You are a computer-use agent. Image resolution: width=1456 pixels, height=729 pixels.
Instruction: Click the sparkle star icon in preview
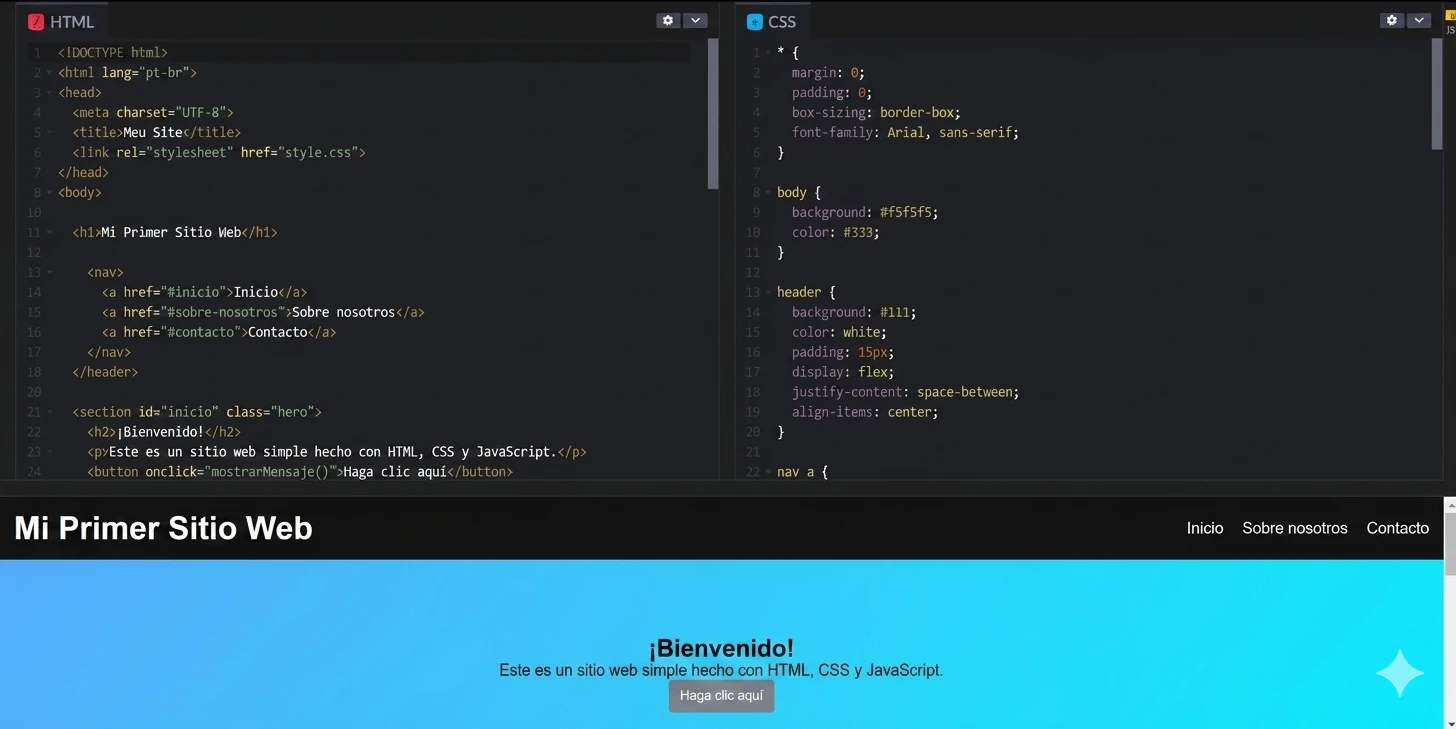click(1400, 673)
